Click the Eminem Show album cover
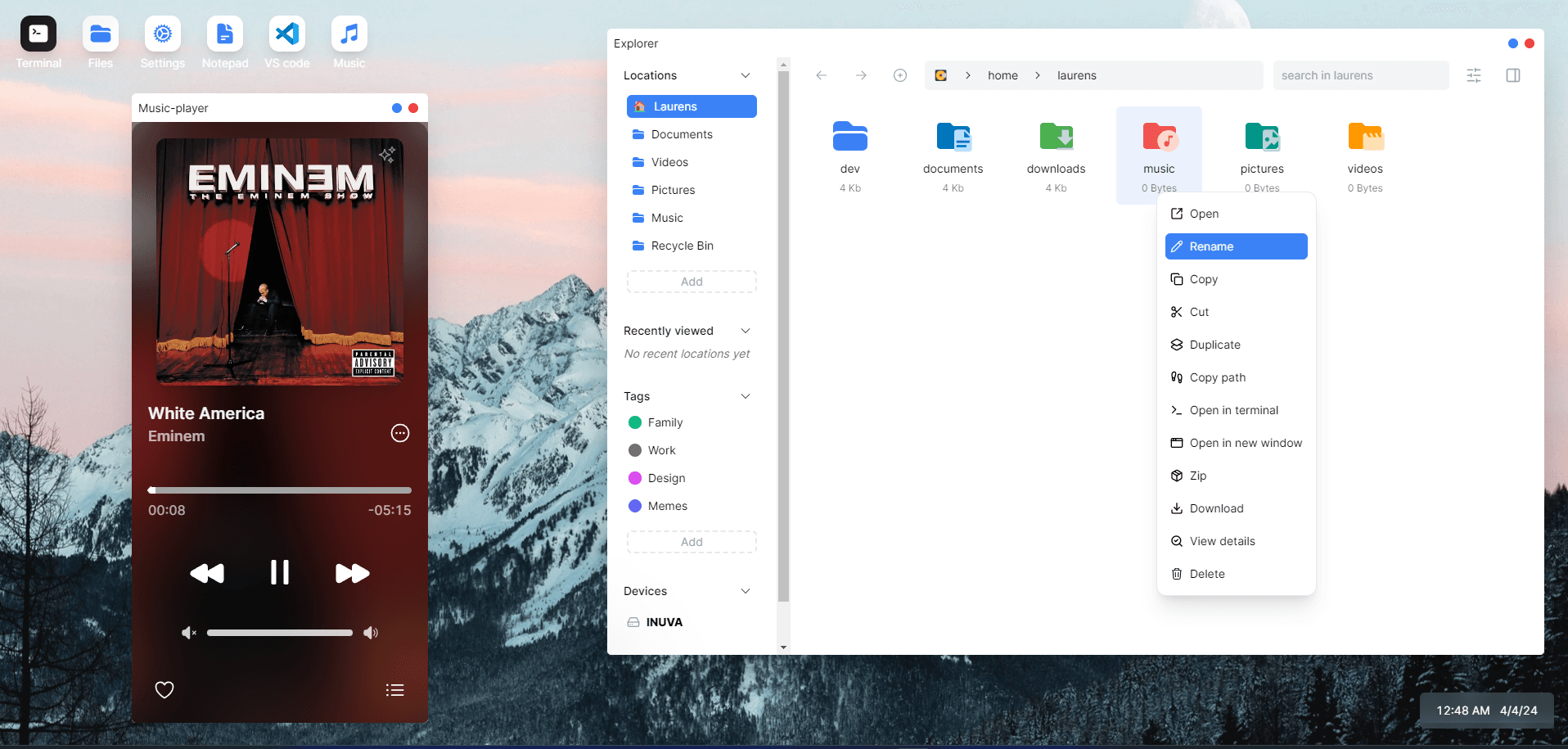 coord(280,261)
